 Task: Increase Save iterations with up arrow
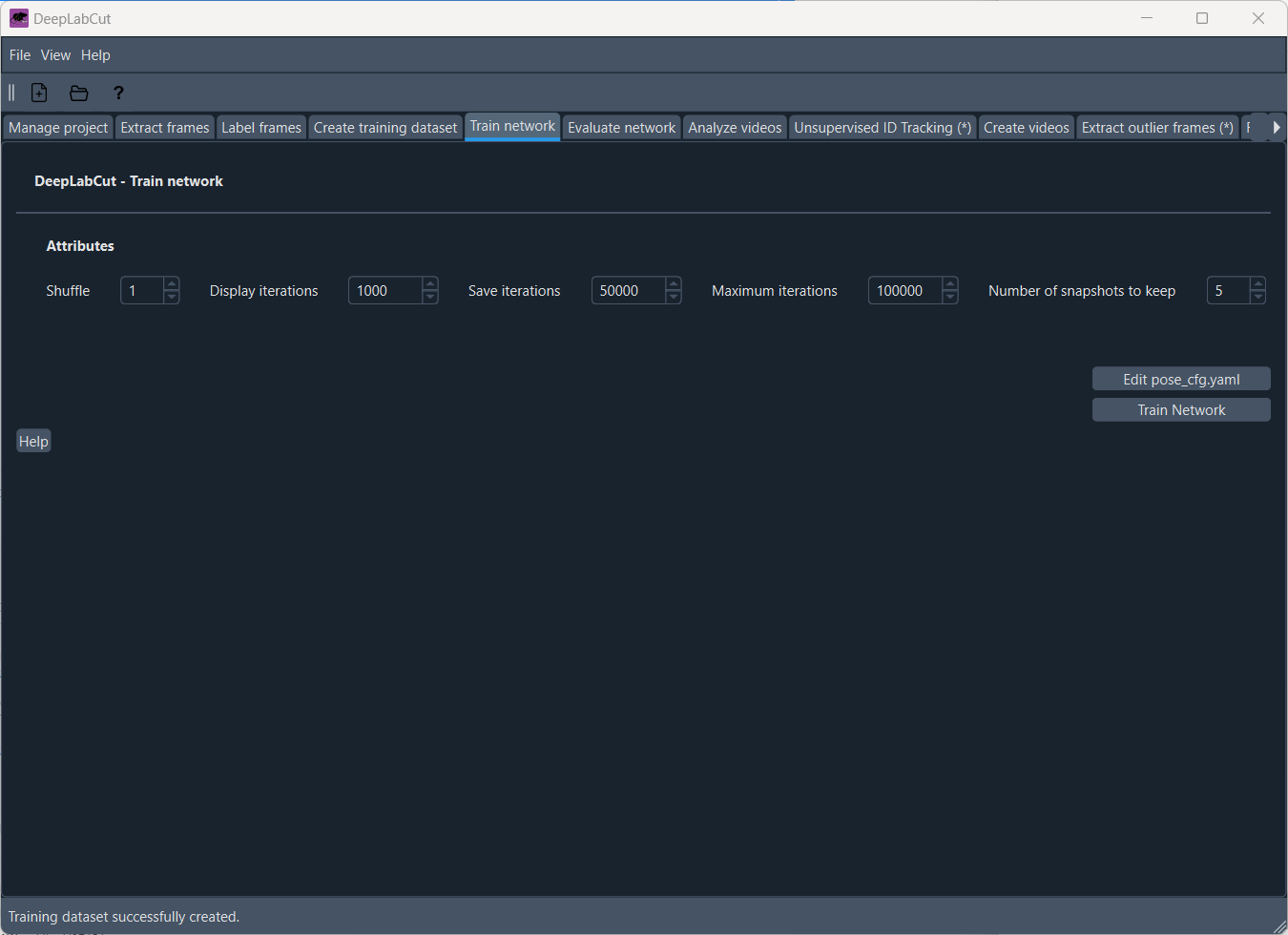tap(674, 284)
